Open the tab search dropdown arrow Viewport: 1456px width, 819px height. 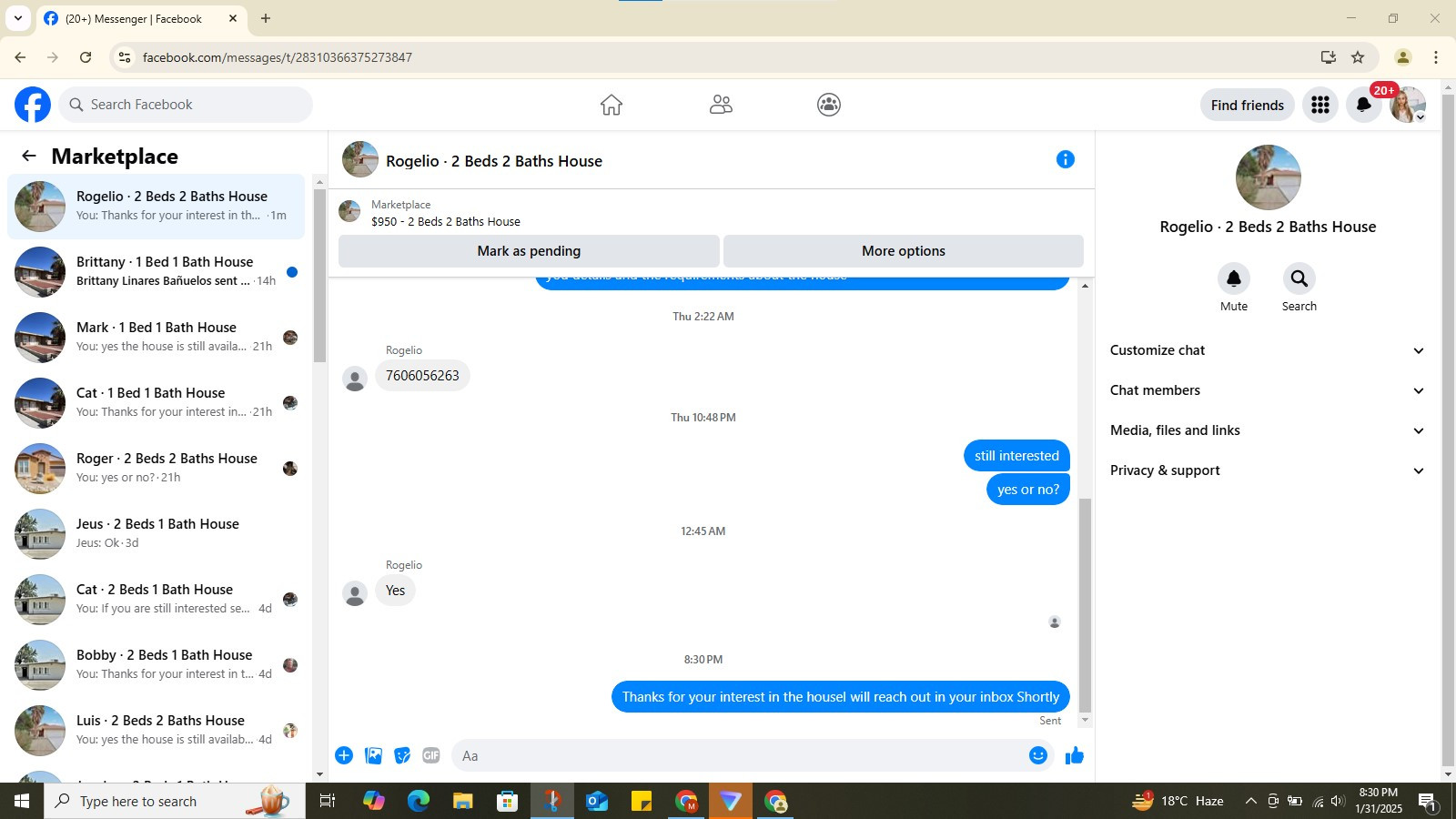tap(17, 18)
